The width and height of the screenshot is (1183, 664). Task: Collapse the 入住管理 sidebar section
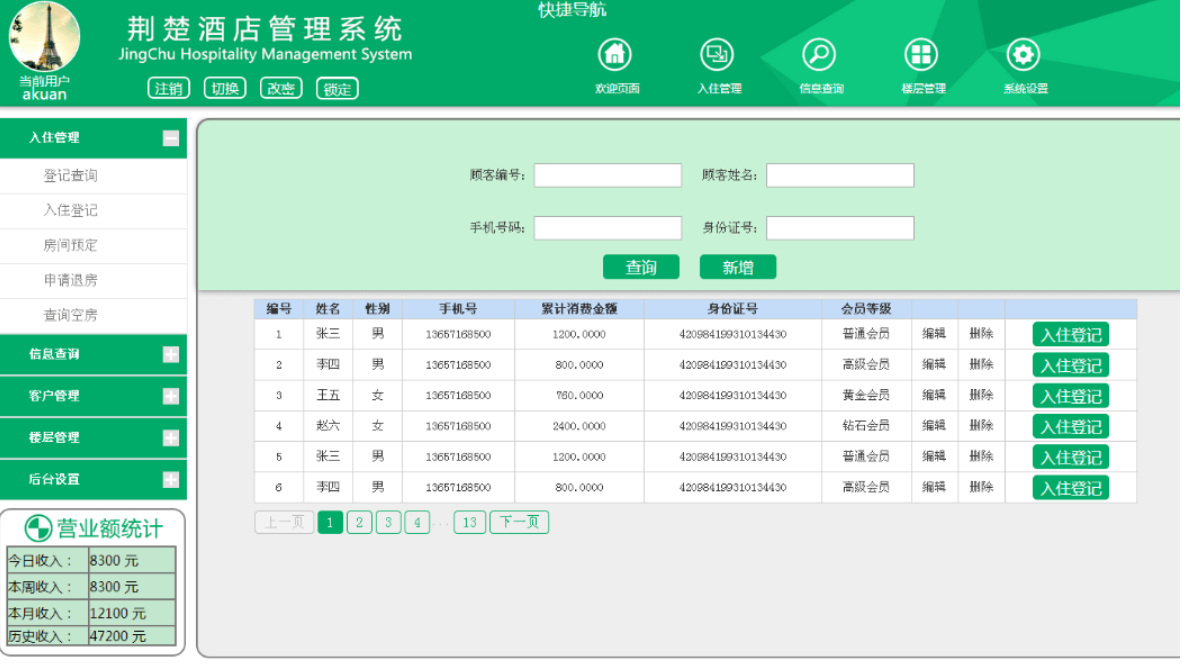click(171, 139)
